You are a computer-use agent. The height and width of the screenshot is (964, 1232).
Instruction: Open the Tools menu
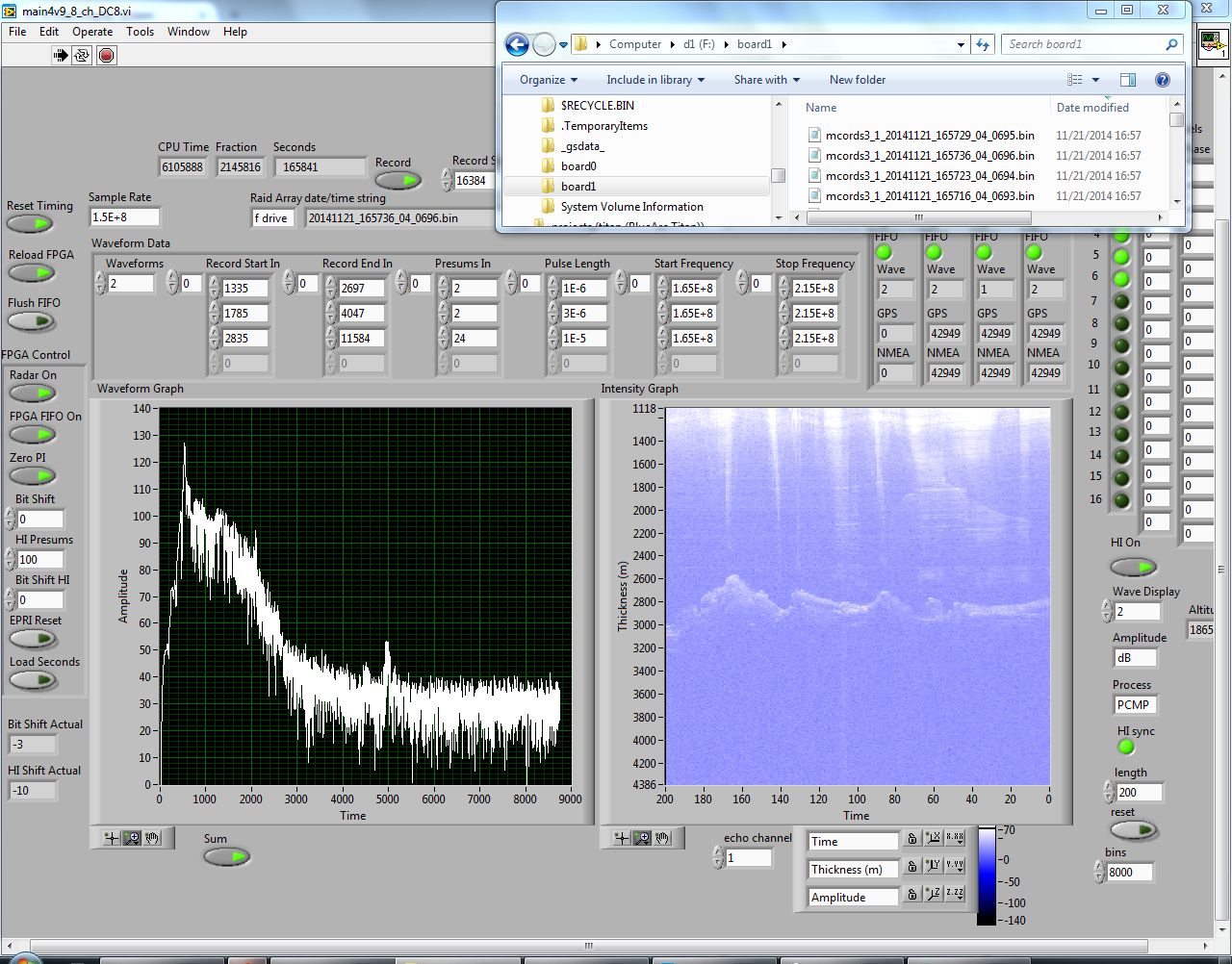point(140,32)
